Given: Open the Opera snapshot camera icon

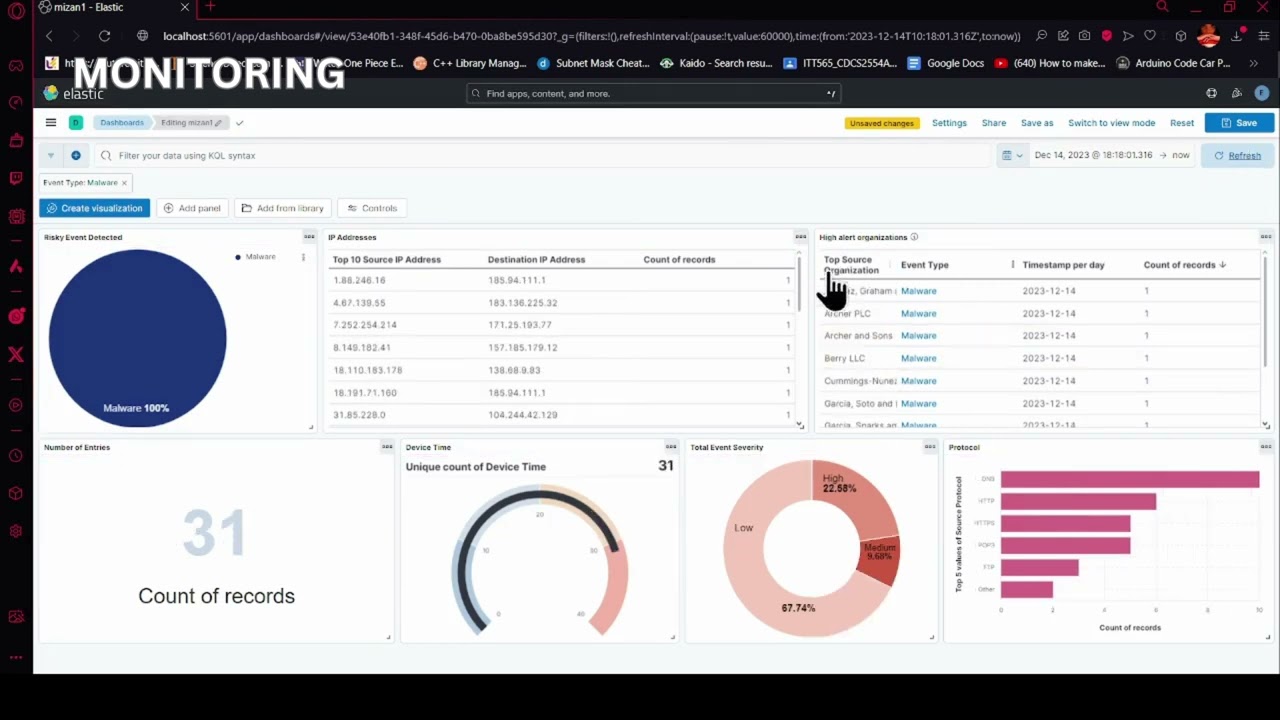Looking at the screenshot, I should click(x=1084, y=36).
